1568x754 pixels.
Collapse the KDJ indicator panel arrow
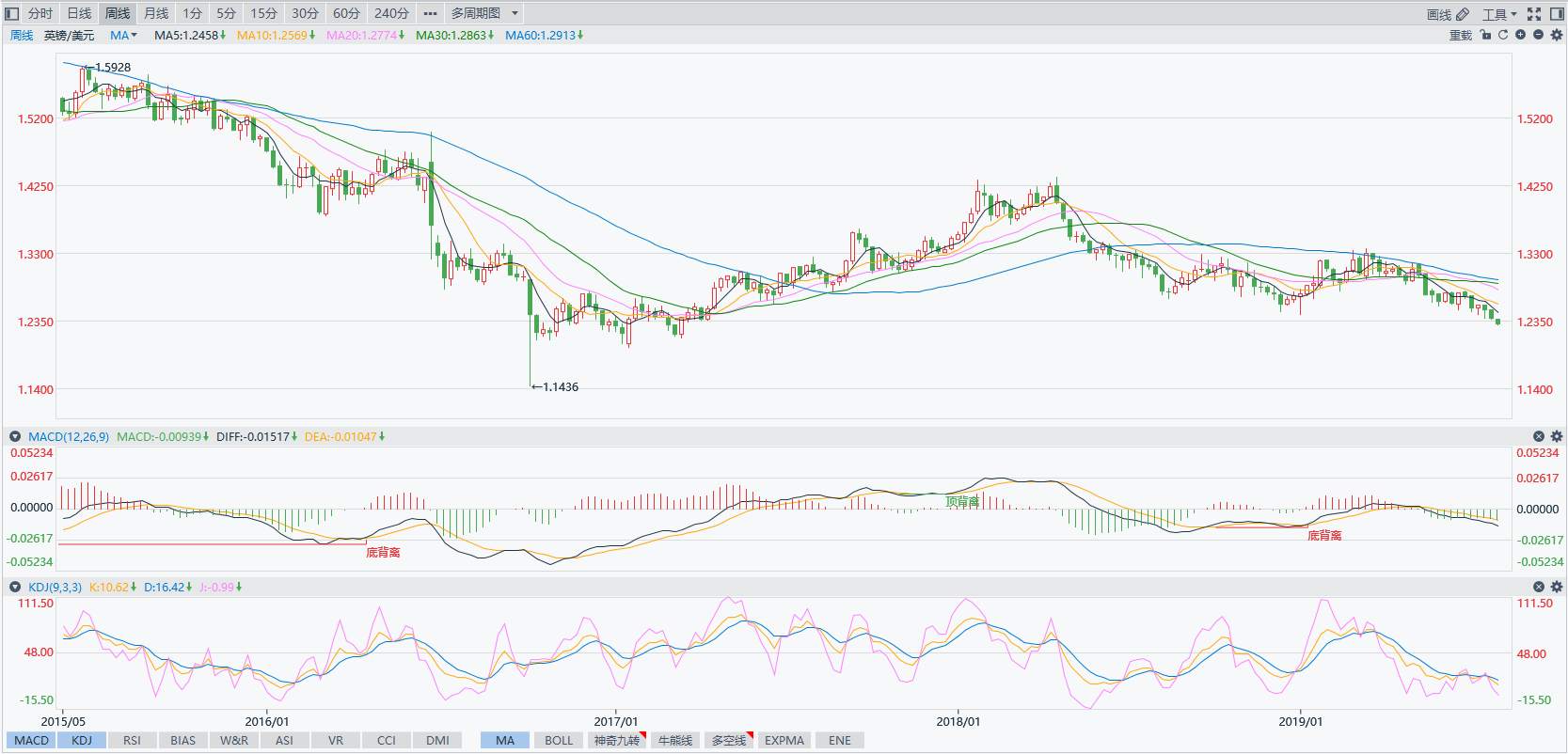[x=15, y=587]
